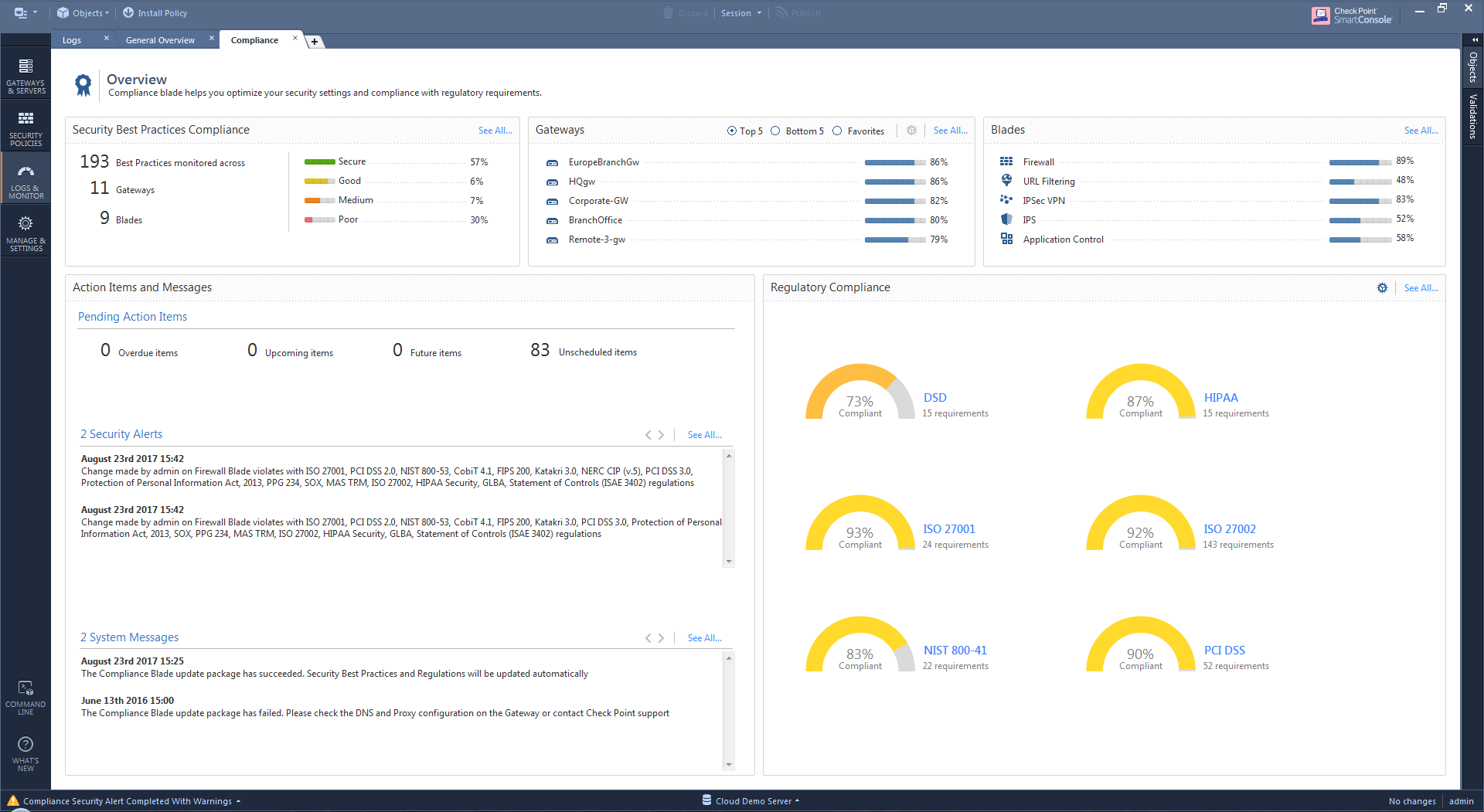Click the NIST 800-41 83% compliance gauge
This screenshot has width=1484, height=812.
[859, 644]
